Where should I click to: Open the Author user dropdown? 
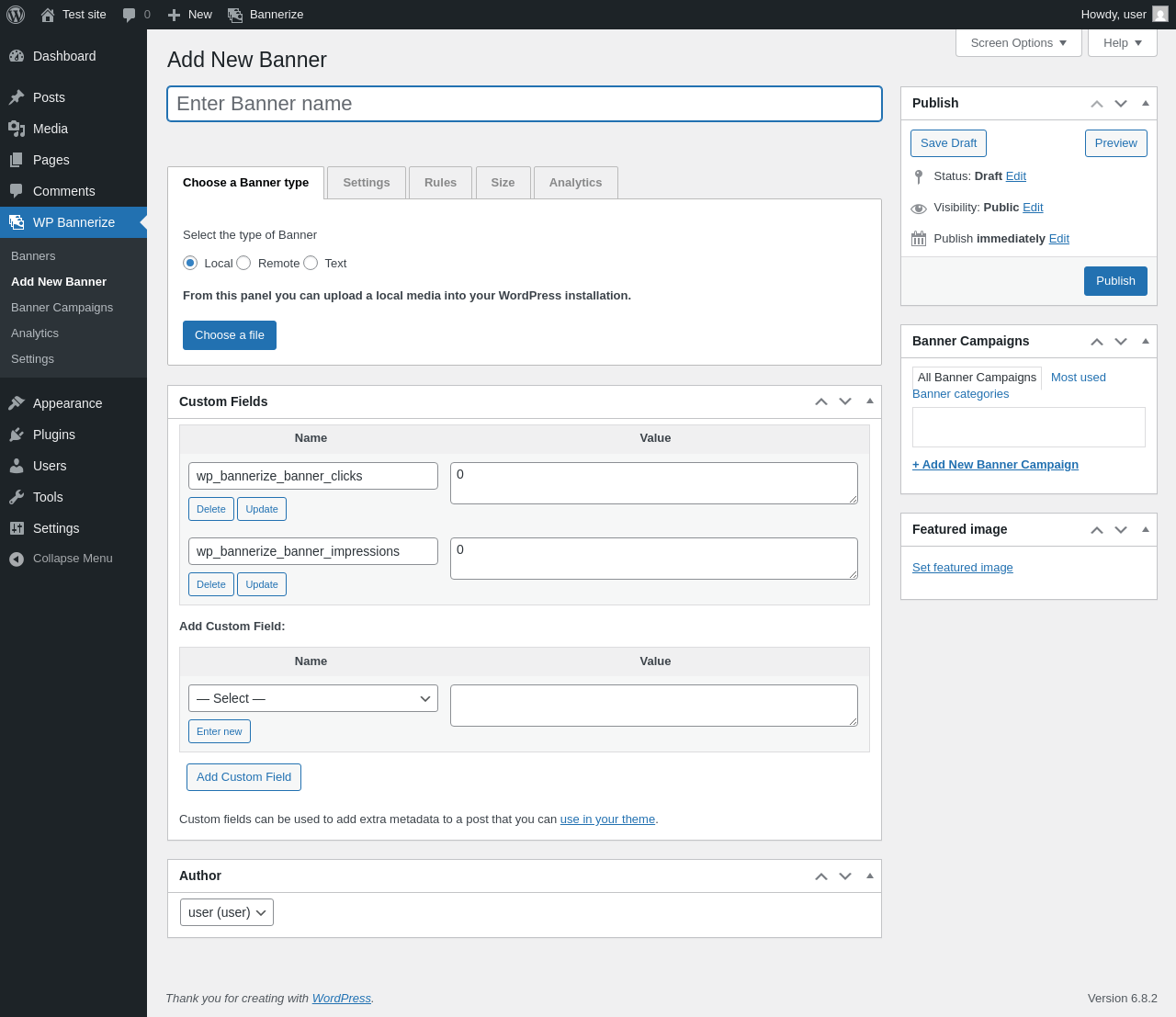point(227,912)
